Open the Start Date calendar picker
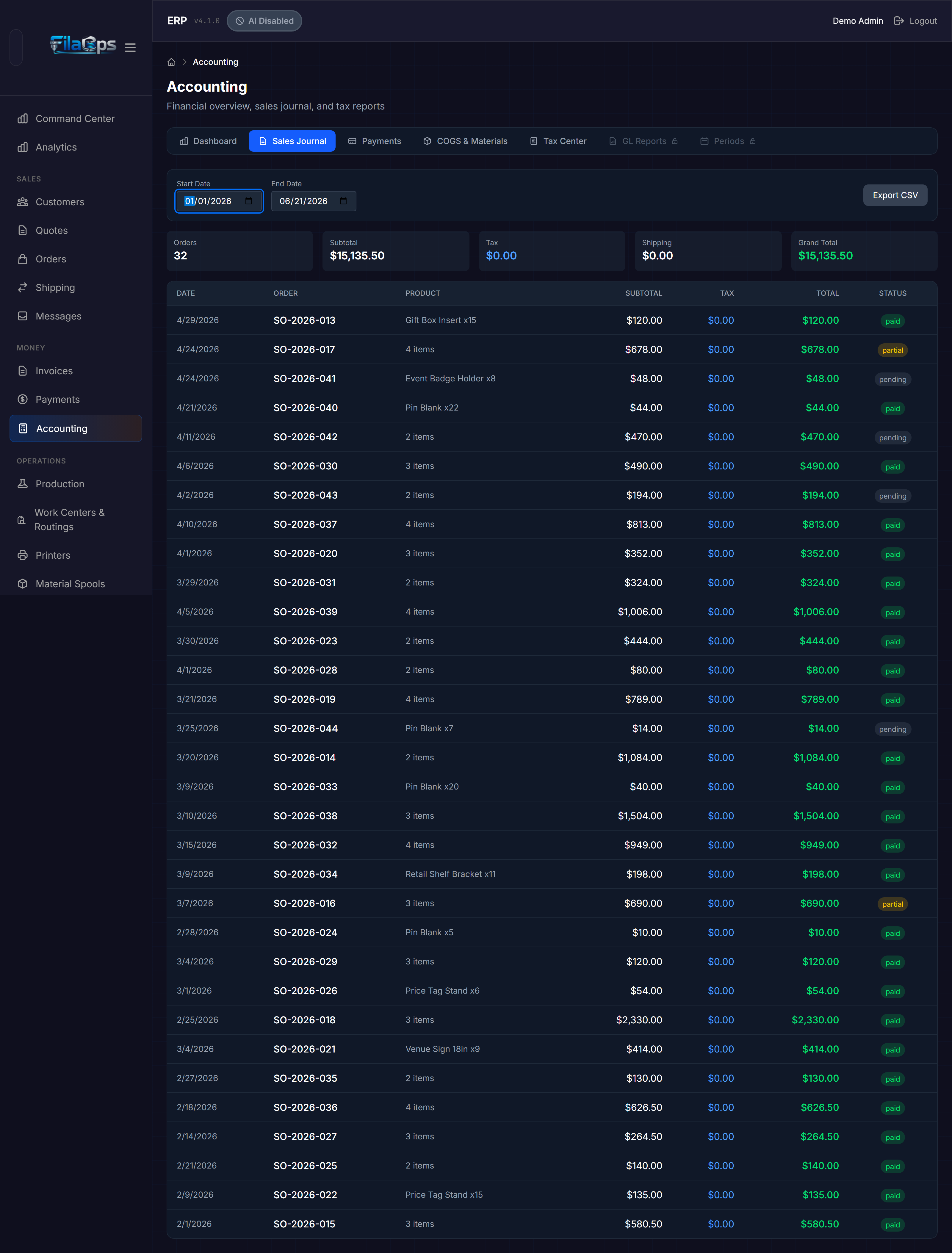Viewport: 952px width, 1253px height. coord(249,201)
